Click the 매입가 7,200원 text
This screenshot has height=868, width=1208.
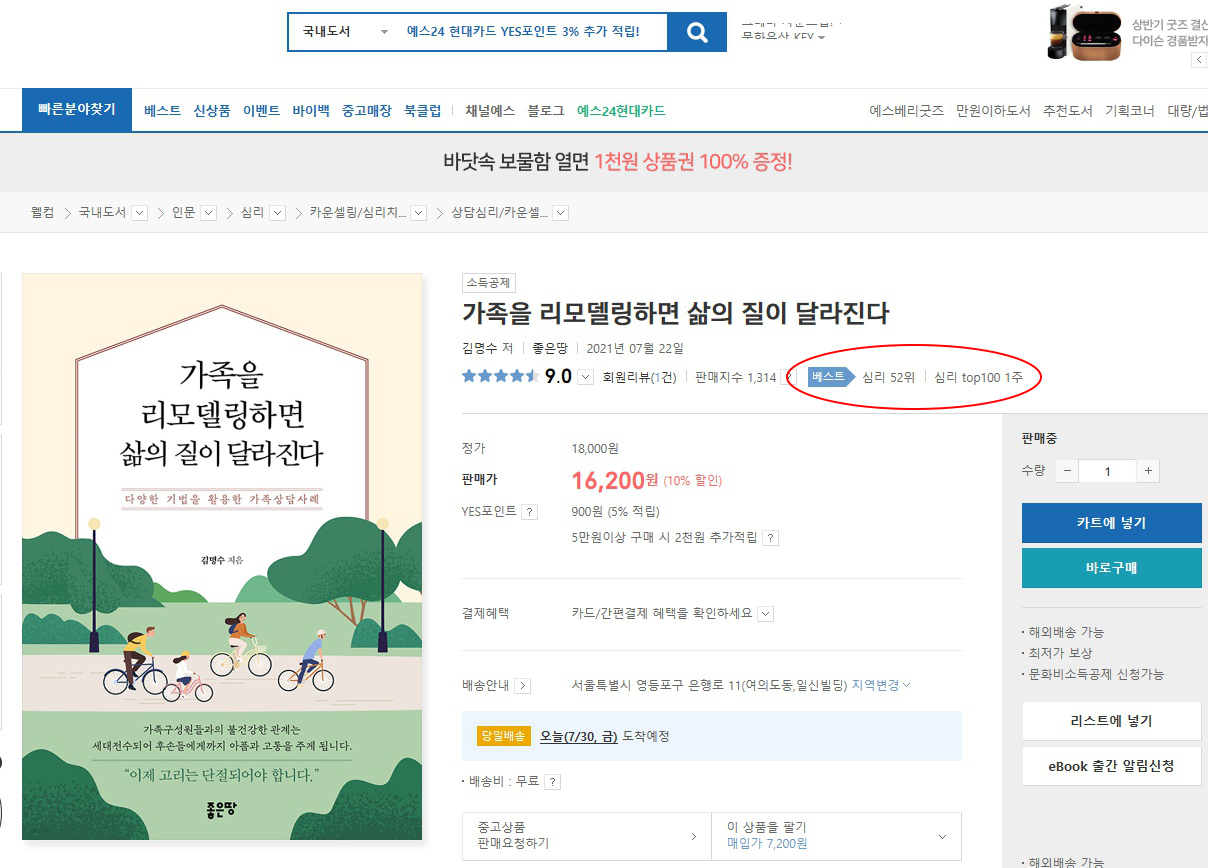coord(767,844)
